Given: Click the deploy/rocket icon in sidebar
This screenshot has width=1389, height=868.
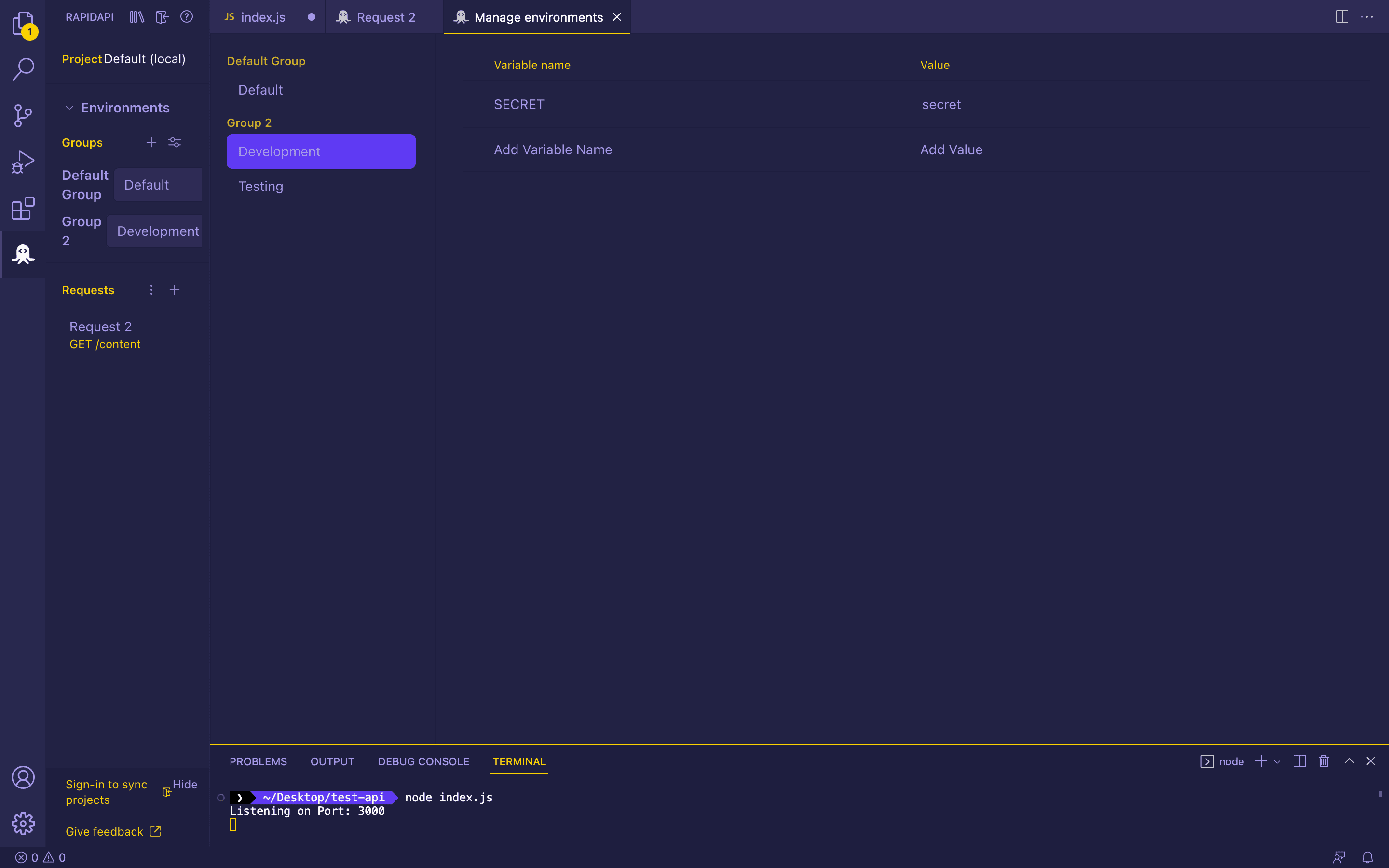Looking at the screenshot, I should coord(23,162).
